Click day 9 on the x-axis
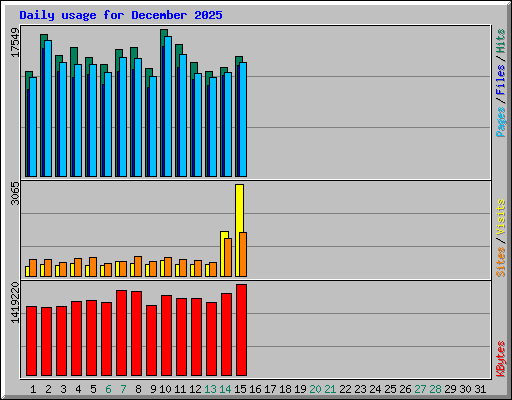512x400 pixels. [x=153, y=389]
